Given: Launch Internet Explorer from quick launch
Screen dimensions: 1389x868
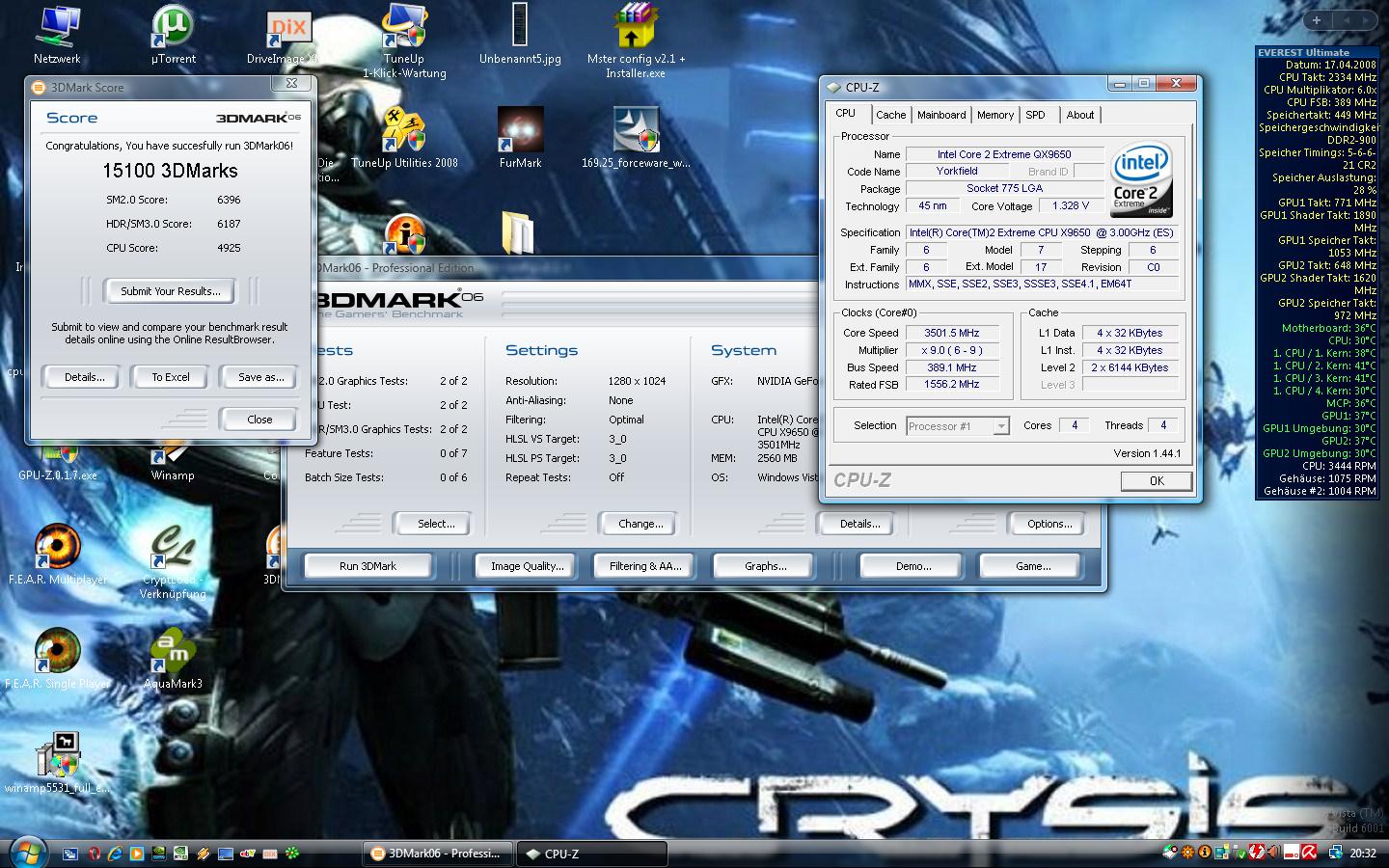Looking at the screenshot, I should (115, 854).
